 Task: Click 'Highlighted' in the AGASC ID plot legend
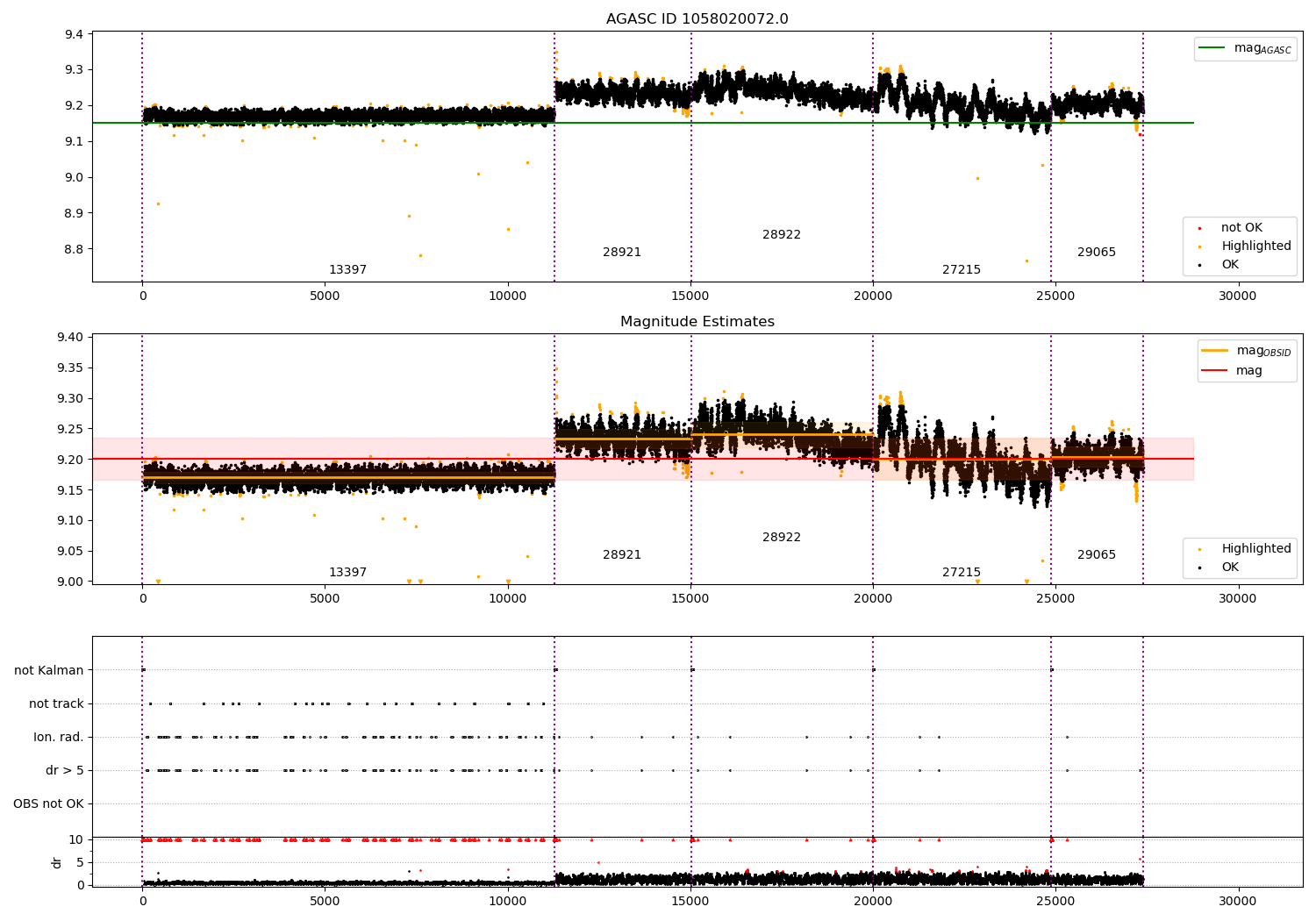coord(1256,246)
